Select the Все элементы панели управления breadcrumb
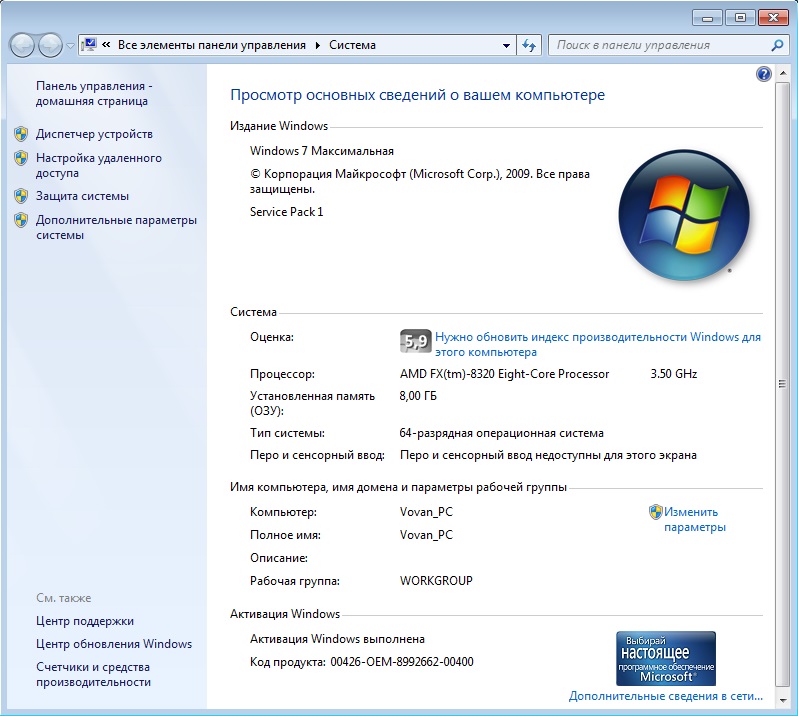Image resolution: width=798 pixels, height=716 pixels. click(x=211, y=45)
